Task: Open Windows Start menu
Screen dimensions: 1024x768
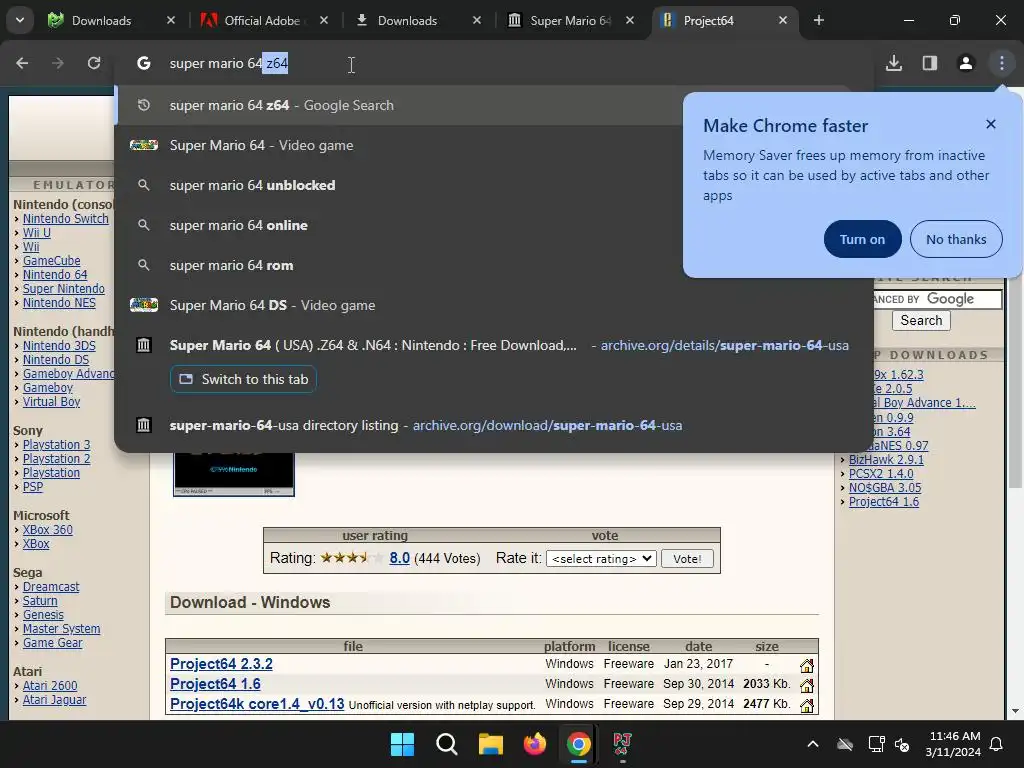Action: tap(402, 744)
